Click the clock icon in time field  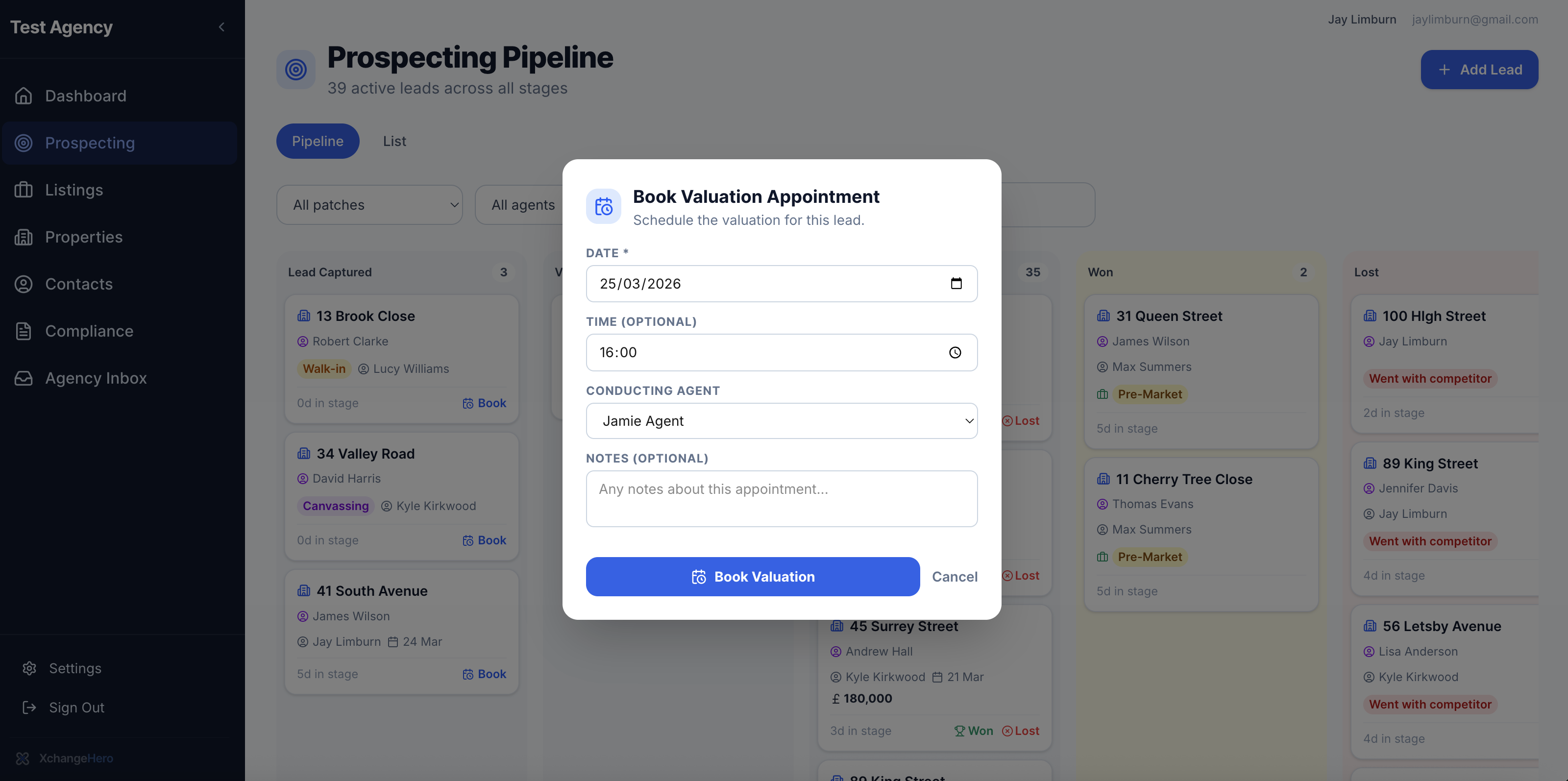point(955,352)
